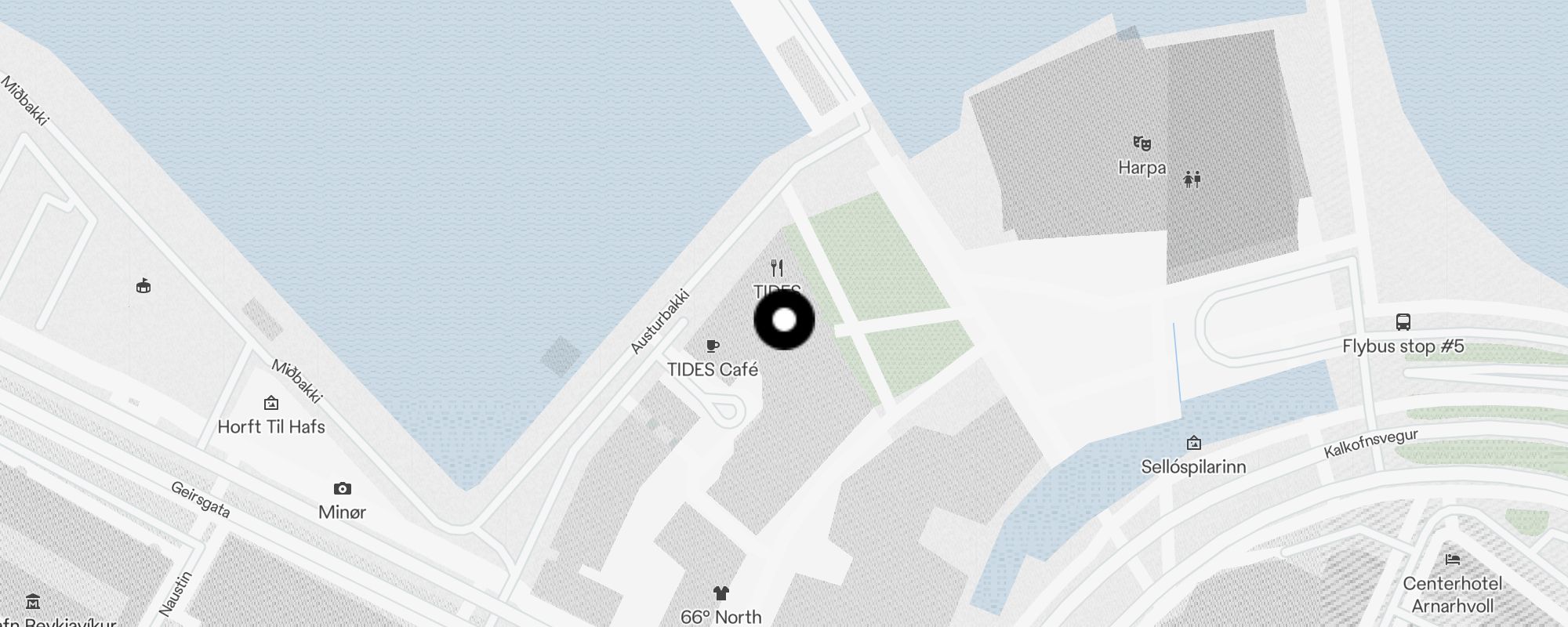The image size is (1568, 627).
Task: Open the 66° North clothing shirt icon
Action: [x=720, y=593]
